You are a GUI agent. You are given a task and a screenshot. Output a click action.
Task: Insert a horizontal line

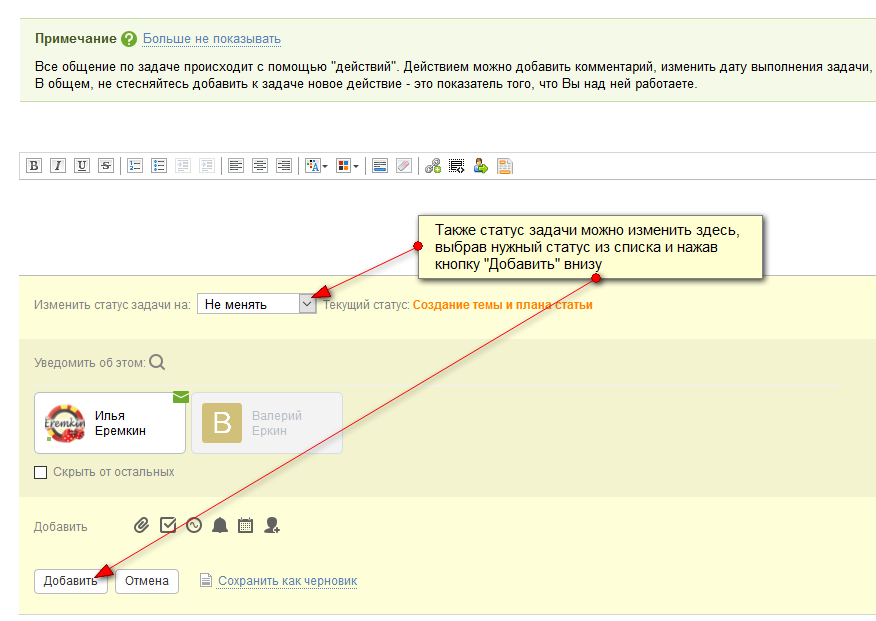[380, 166]
